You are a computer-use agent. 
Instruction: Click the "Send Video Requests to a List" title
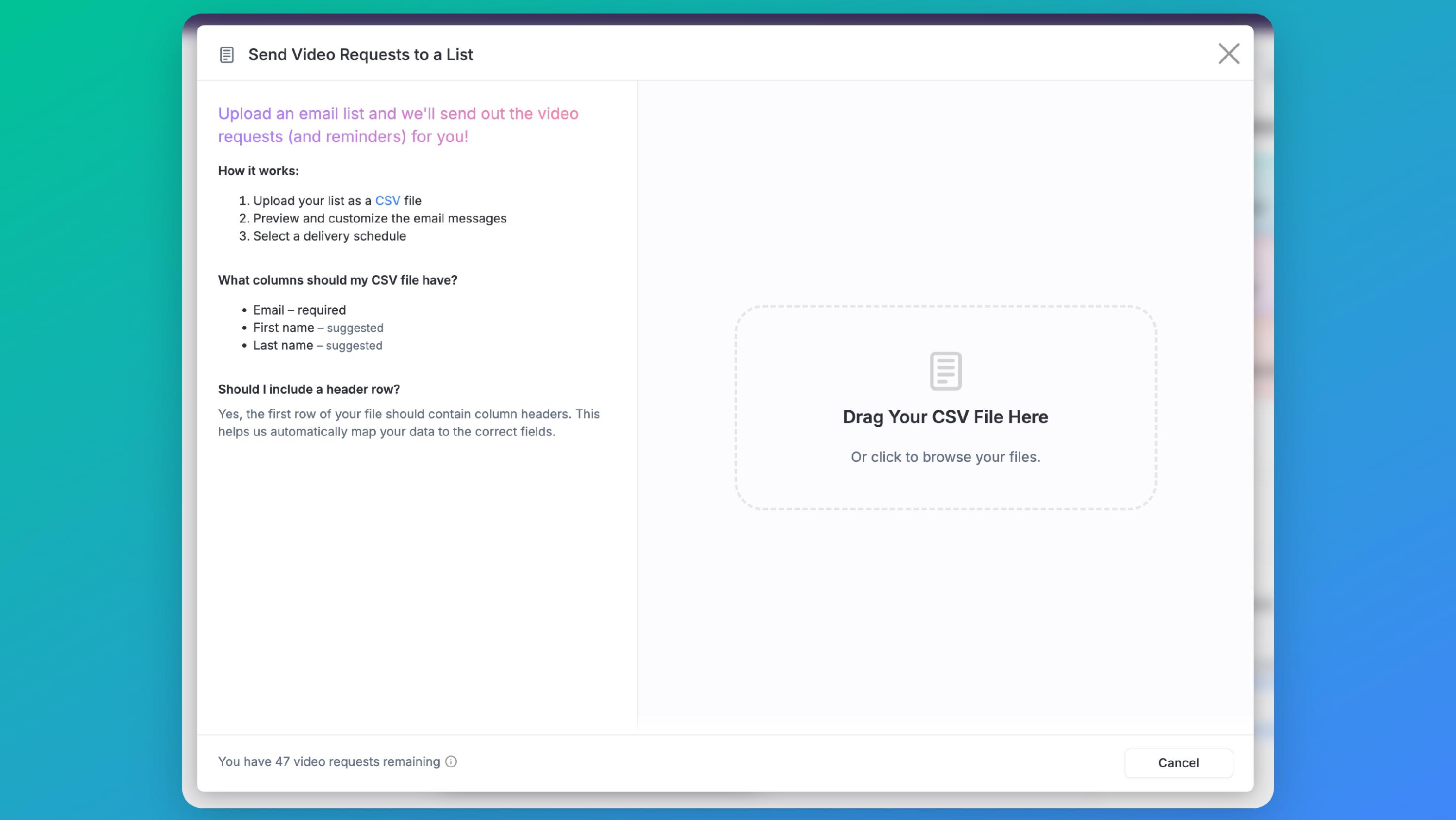[x=360, y=55]
